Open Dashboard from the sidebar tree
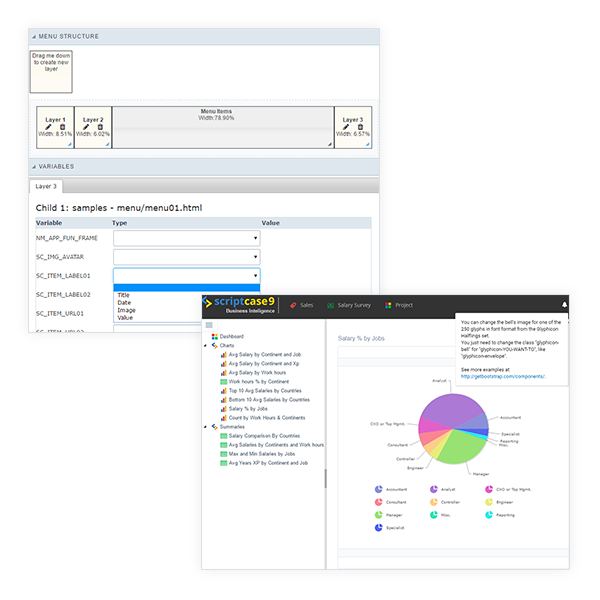The height and width of the screenshot is (600, 600). 231,337
